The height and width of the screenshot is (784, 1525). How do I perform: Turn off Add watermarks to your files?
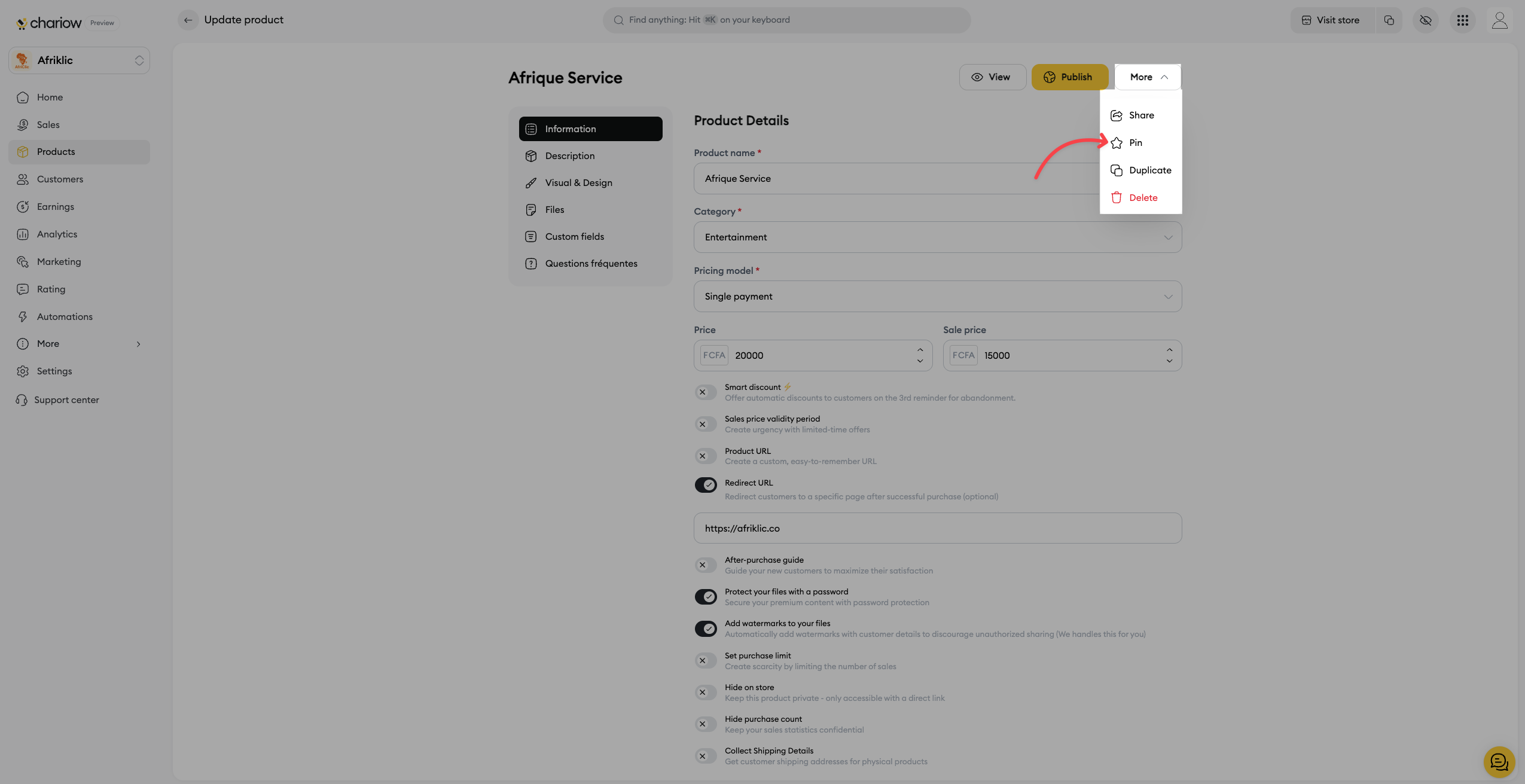click(x=706, y=629)
